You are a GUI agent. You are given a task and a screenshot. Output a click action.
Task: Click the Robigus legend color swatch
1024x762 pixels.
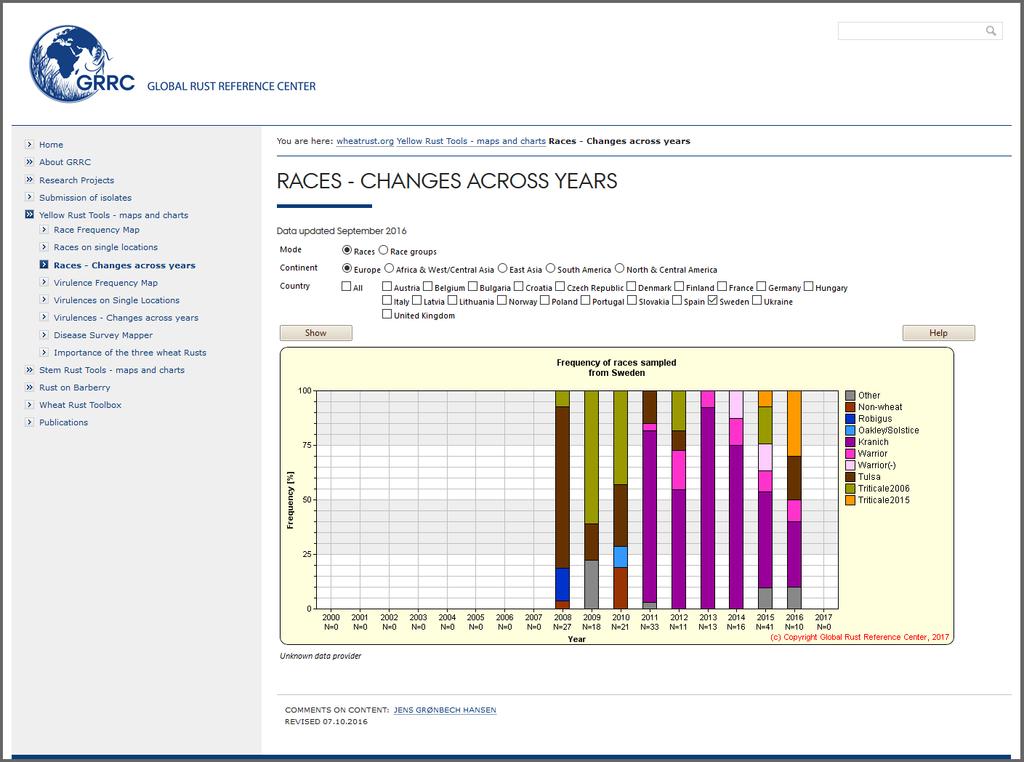[x=850, y=419]
